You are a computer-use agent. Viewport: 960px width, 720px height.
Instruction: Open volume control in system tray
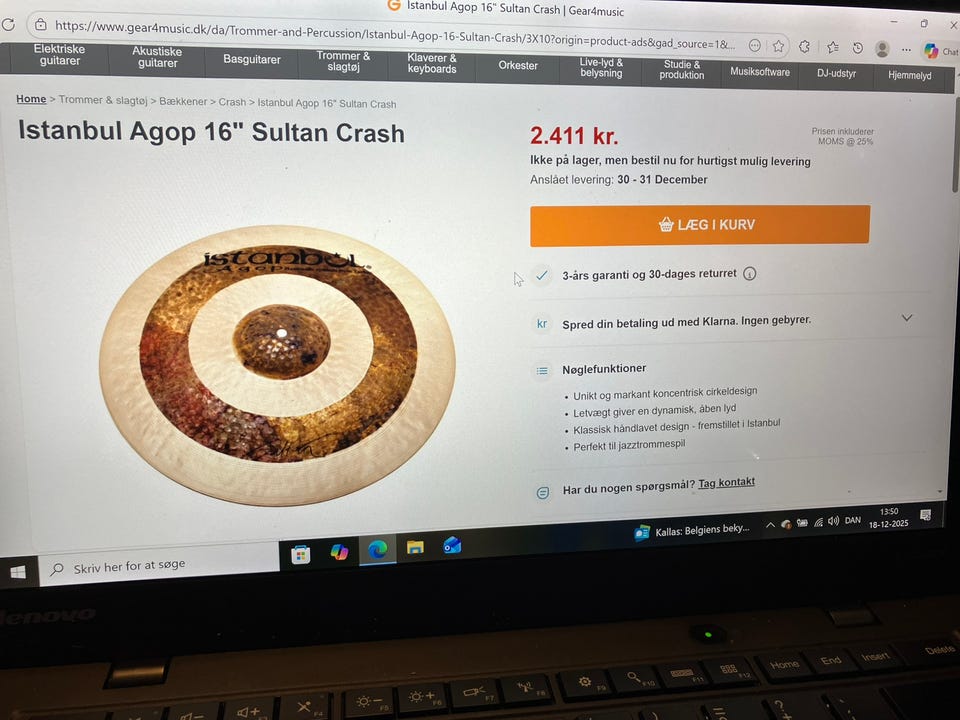(x=833, y=521)
